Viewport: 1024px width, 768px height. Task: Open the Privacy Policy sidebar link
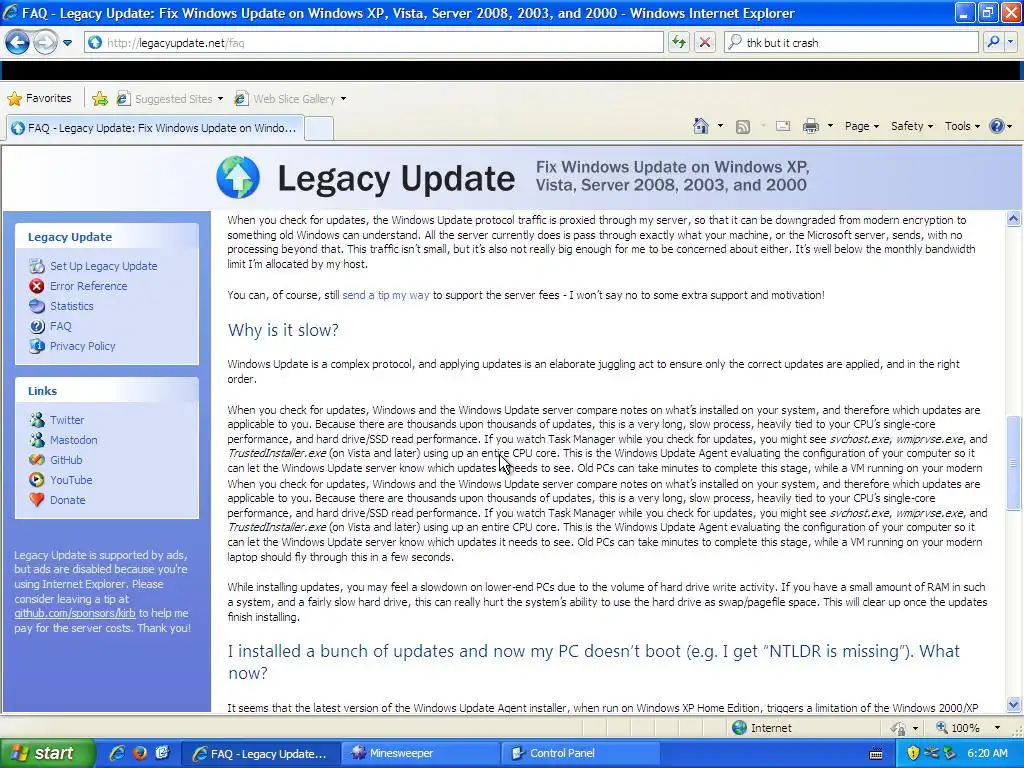point(82,346)
